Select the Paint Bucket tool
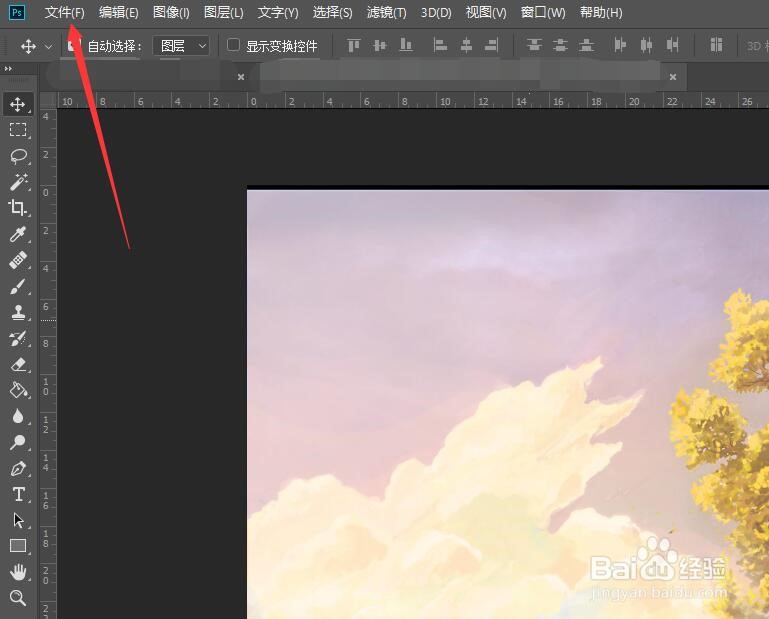 tap(18, 390)
